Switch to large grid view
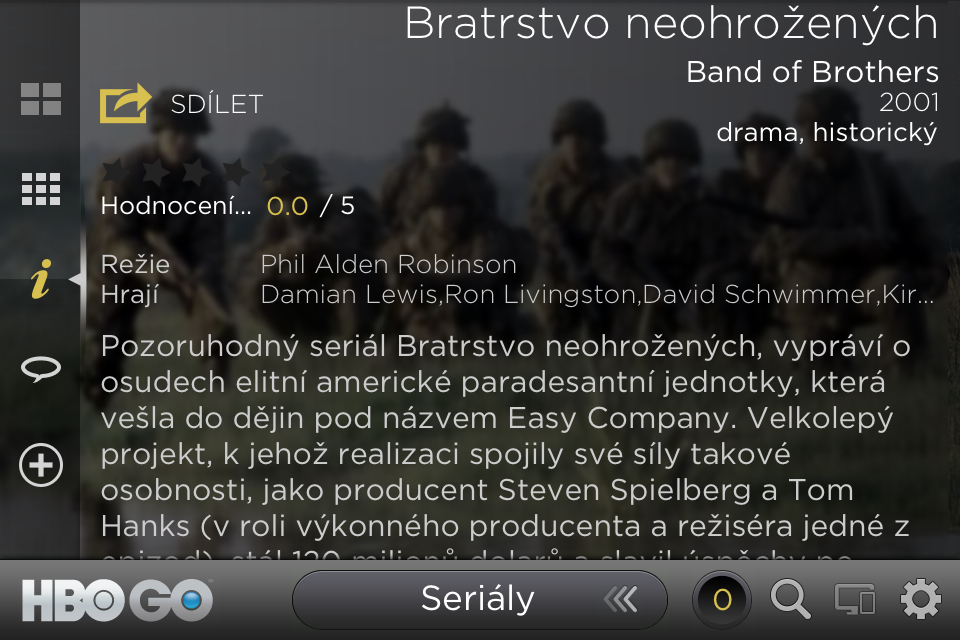The width and height of the screenshot is (960, 640). pyautogui.click(x=41, y=99)
